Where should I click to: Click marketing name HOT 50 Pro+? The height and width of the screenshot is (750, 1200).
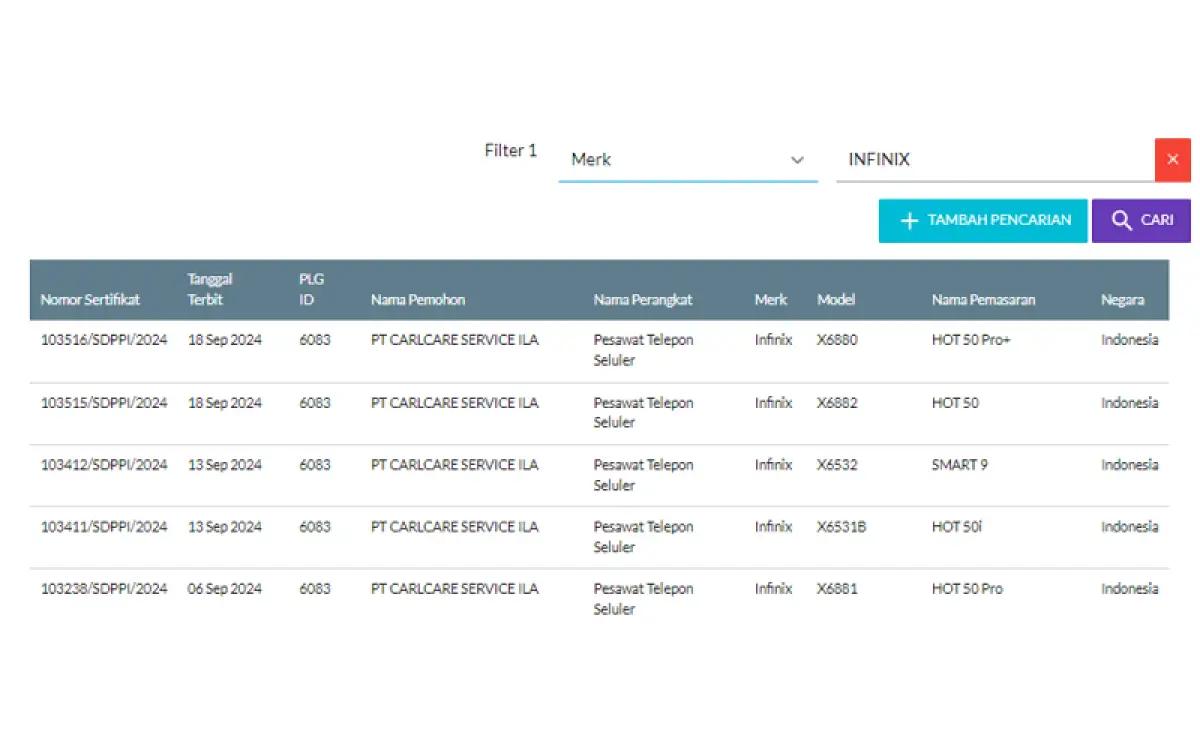pos(971,340)
